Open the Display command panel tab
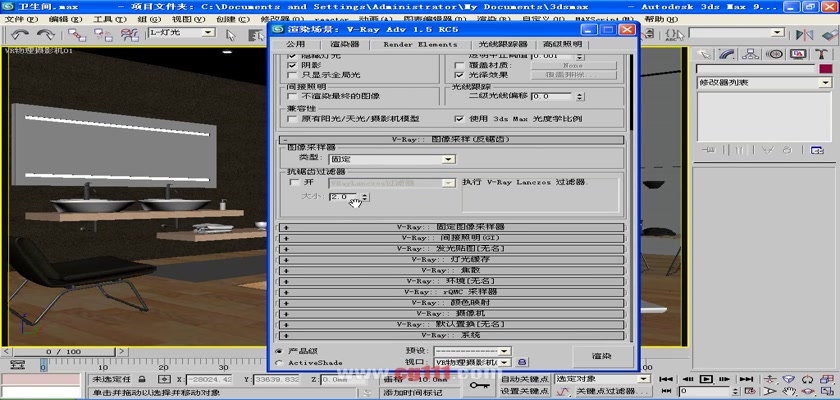The width and height of the screenshot is (840, 400). (798, 54)
